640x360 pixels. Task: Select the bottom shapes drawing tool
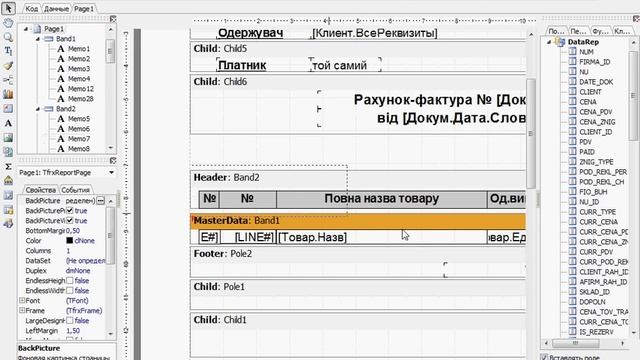8,224
